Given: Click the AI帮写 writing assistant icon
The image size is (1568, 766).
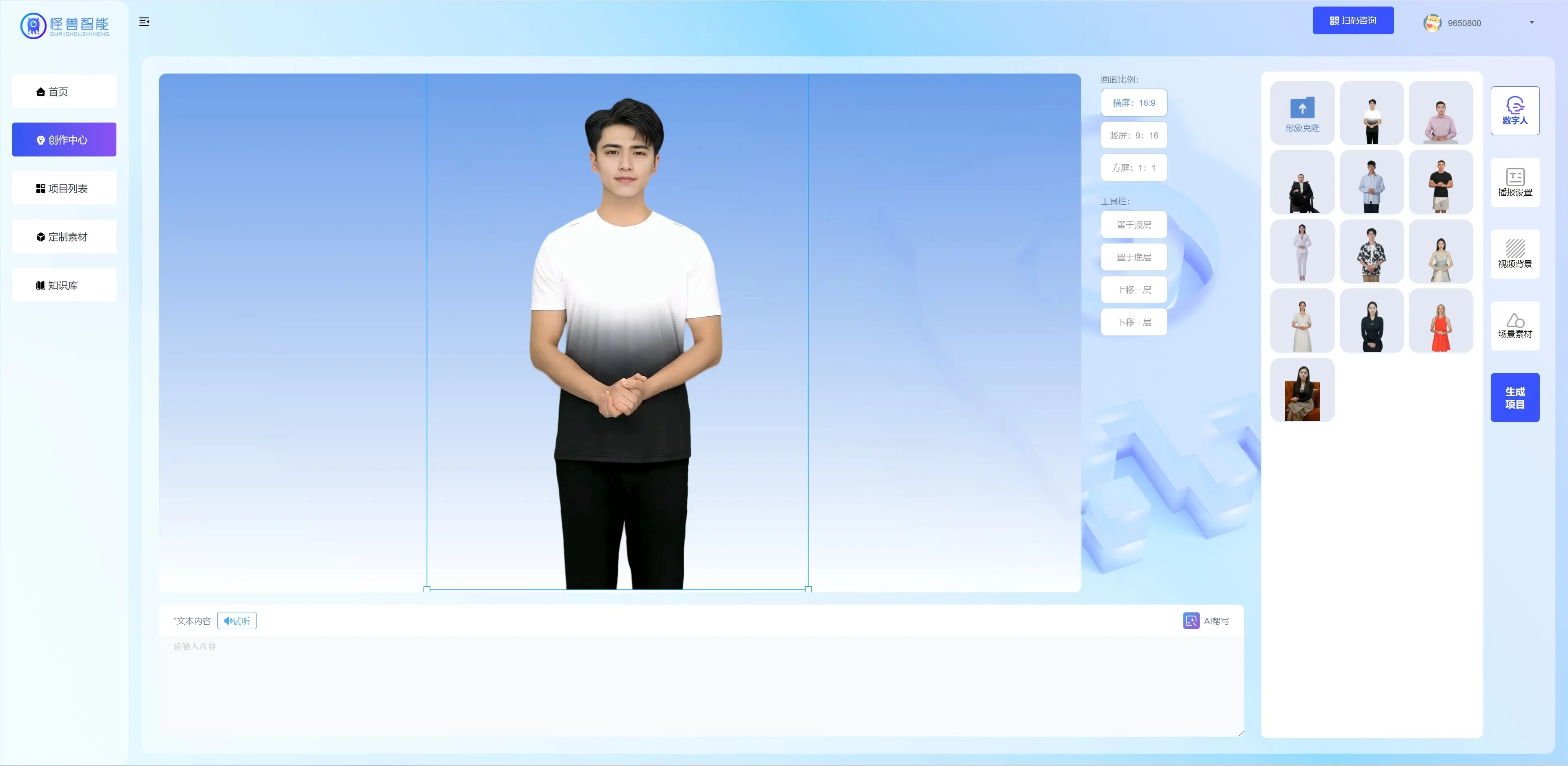Looking at the screenshot, I should (1191, 621).
